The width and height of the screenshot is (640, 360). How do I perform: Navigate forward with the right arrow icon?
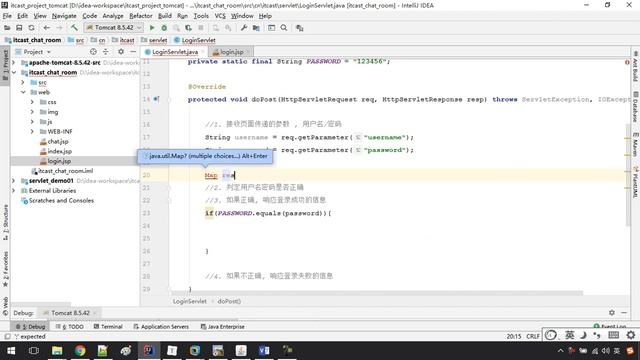pos(59,28)
